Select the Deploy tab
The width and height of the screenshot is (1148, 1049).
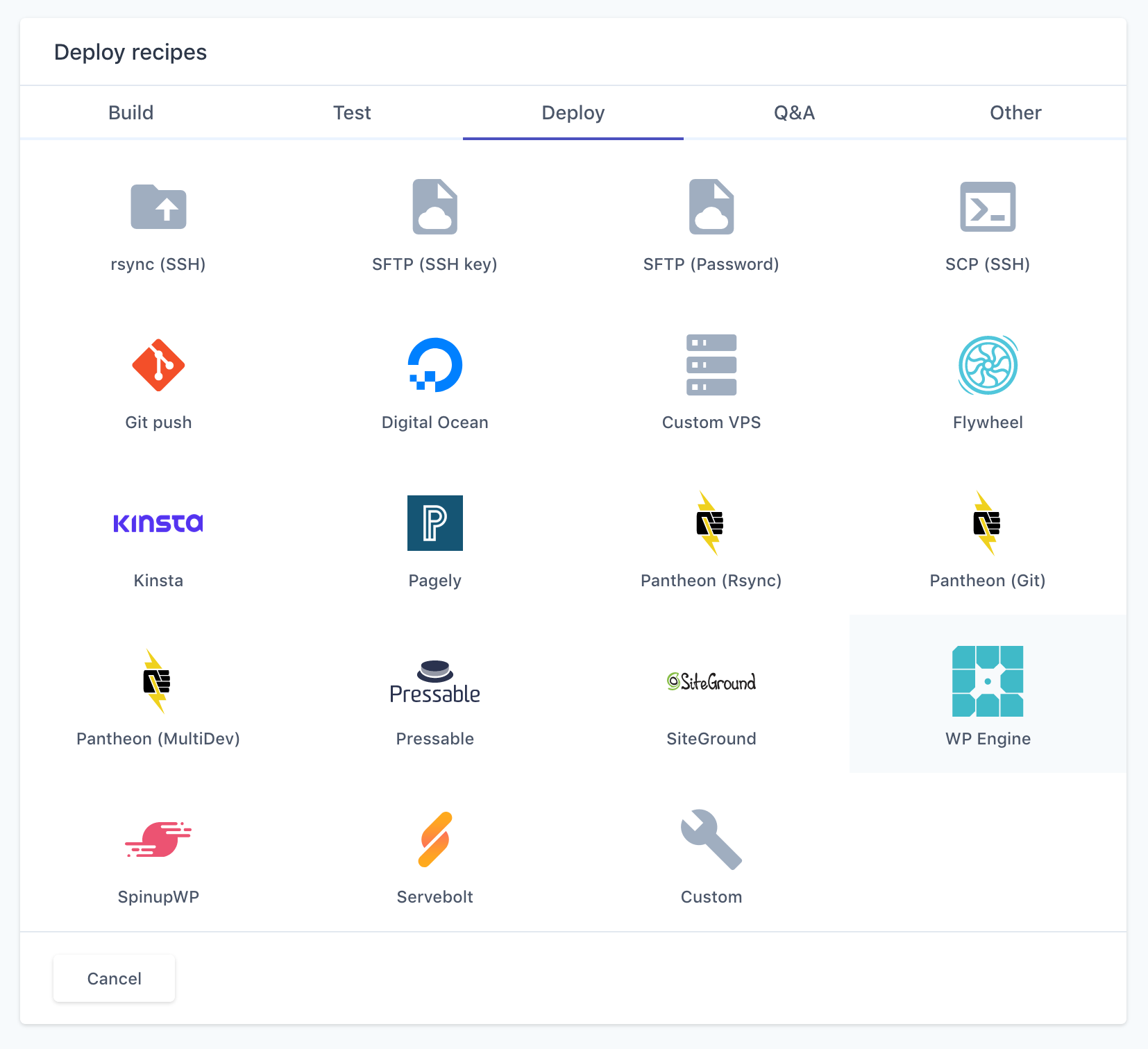(x=573, y=112)
